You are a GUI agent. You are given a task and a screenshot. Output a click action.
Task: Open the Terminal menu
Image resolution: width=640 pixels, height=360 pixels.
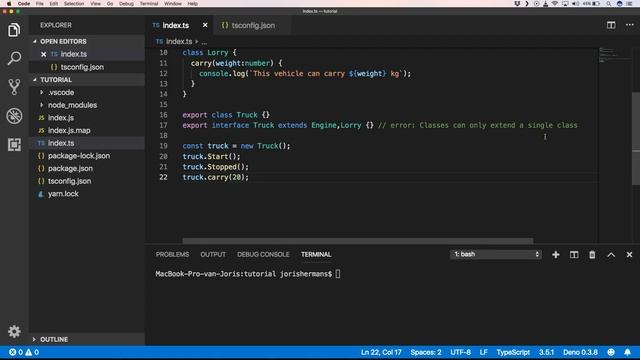coord(149,4)
